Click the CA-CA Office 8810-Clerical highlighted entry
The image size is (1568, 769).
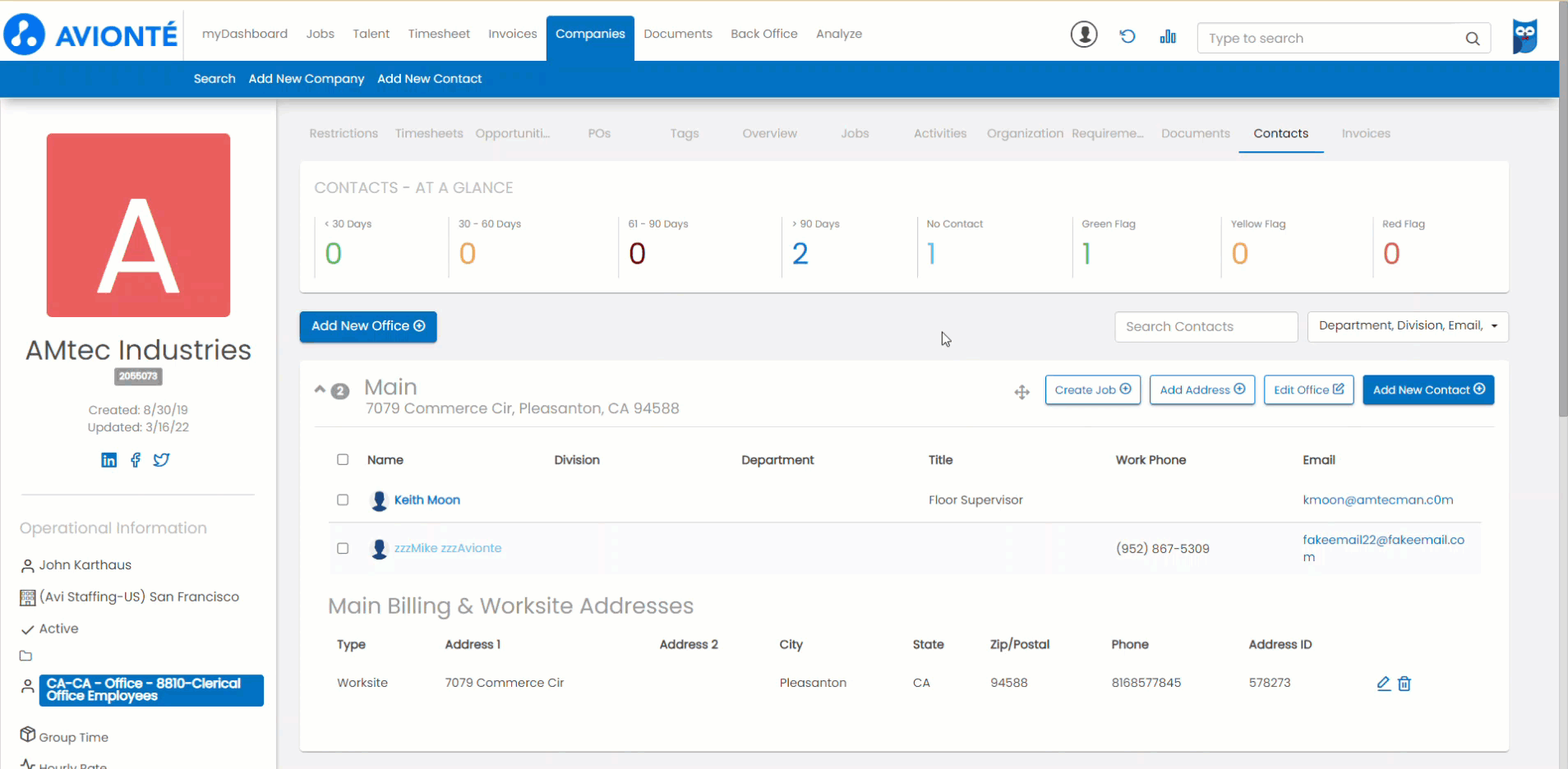point(151,690)
